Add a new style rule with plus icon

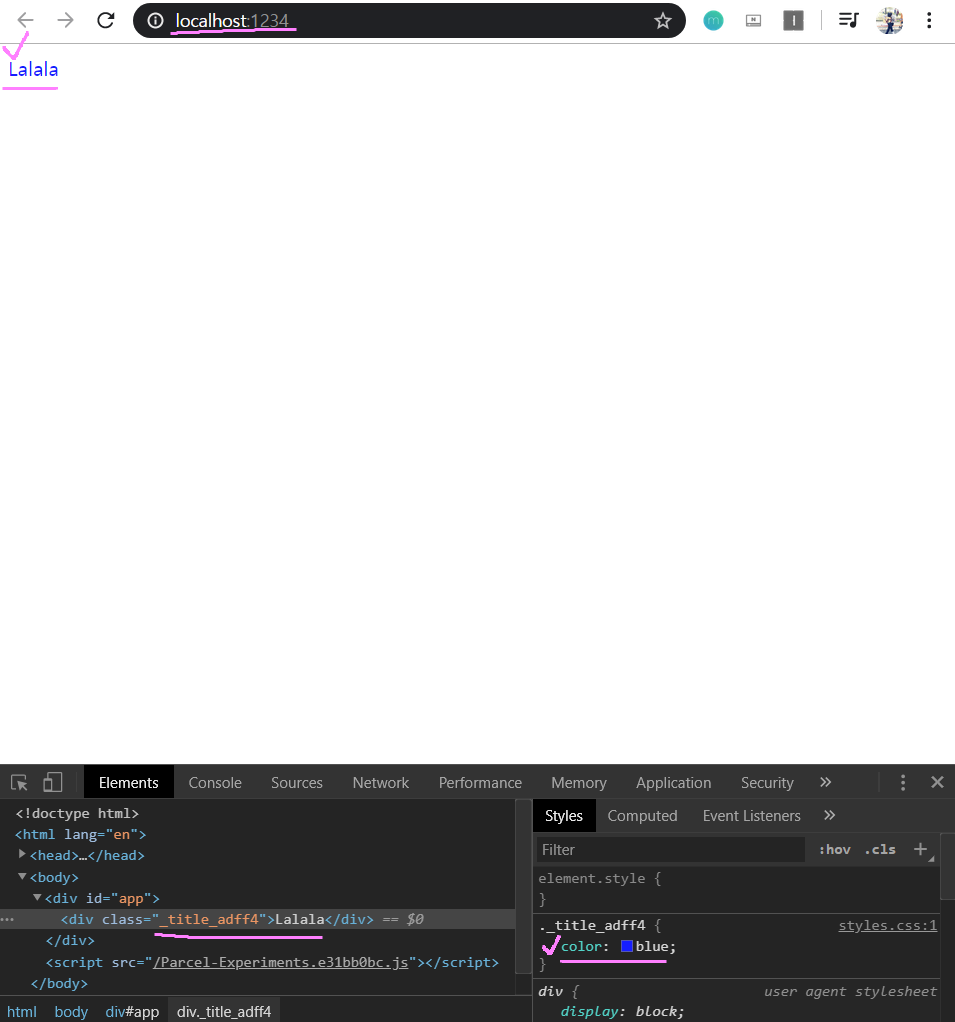pos(920,849)
